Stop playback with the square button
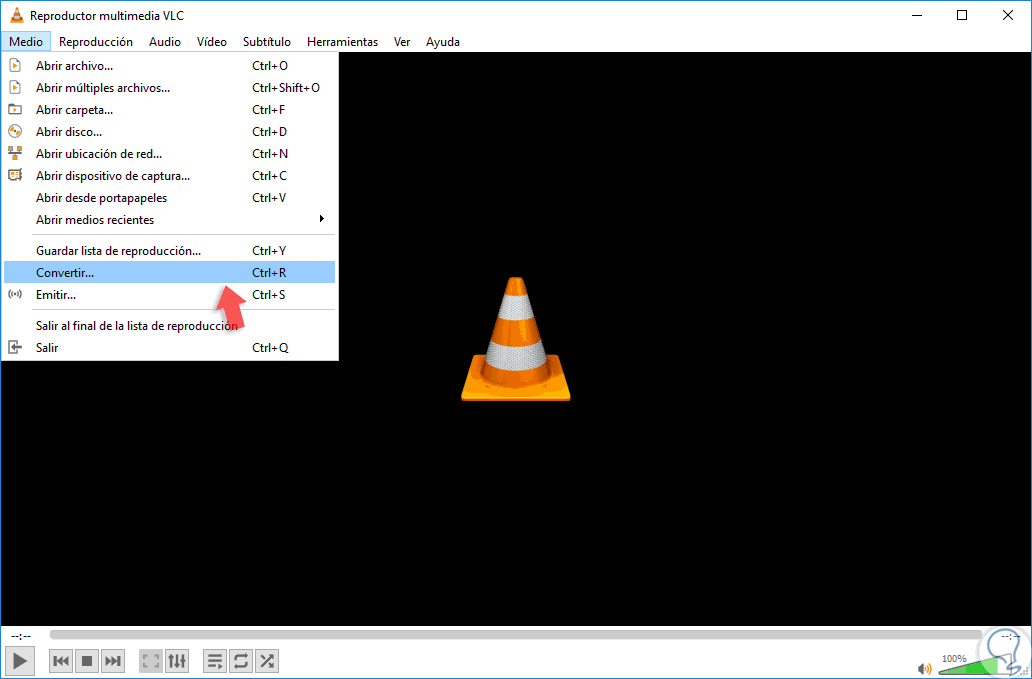Image resolution: width=1032 pixels, height=679 pixels. pyautogui.click(x=87, y=661)
